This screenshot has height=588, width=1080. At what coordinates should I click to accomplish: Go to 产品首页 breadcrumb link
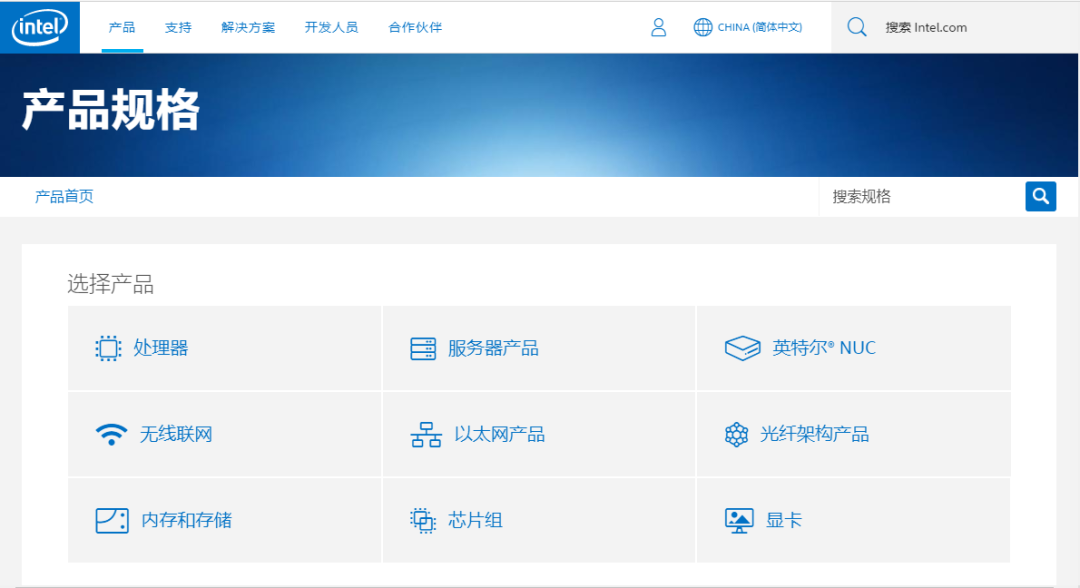click(64, 197)
